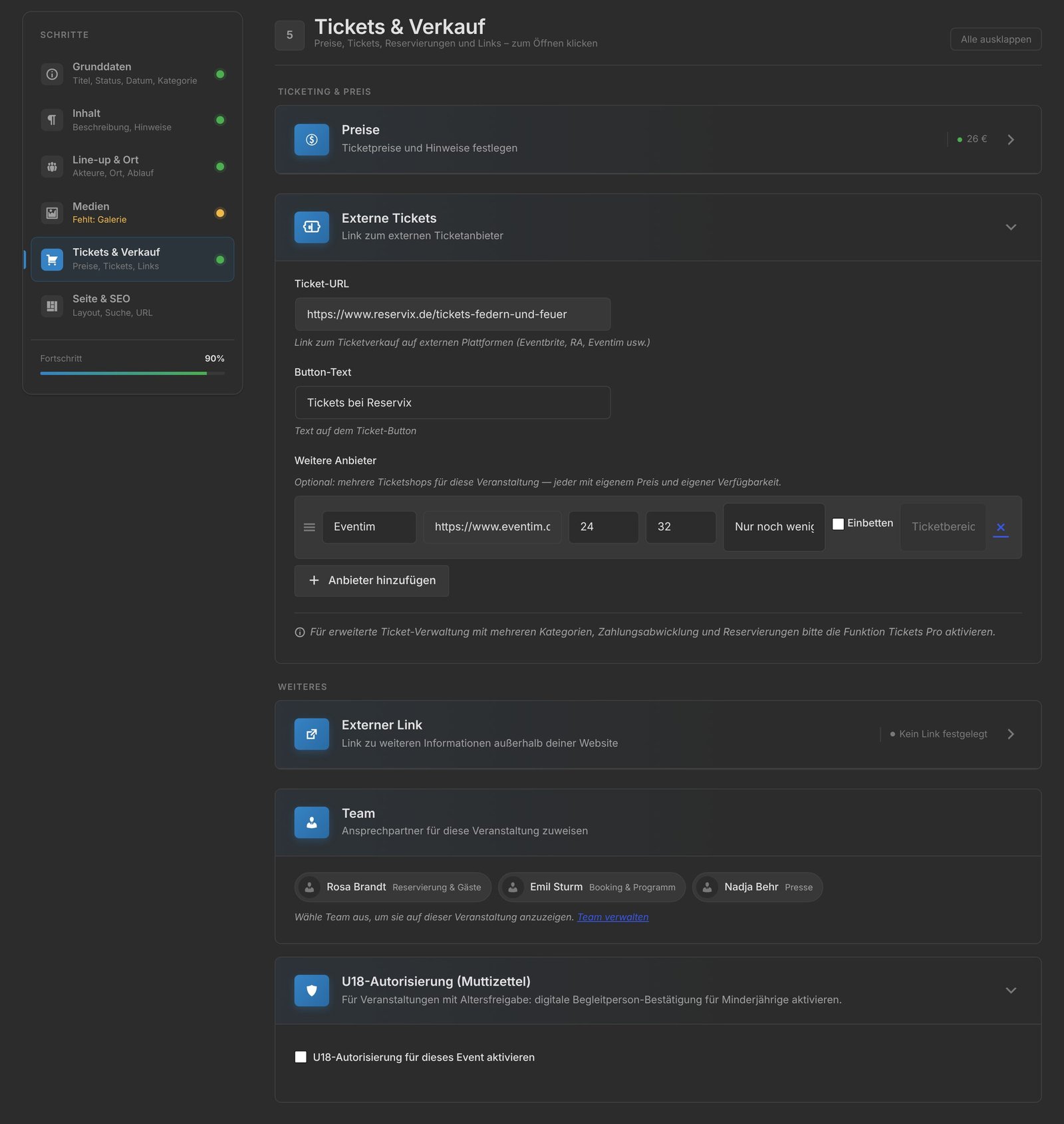Click the Grunddaten info icon in sidebar
The height and width of the screenshot is (1124, 1064).
pyautogui.click(x=52, y=74)
